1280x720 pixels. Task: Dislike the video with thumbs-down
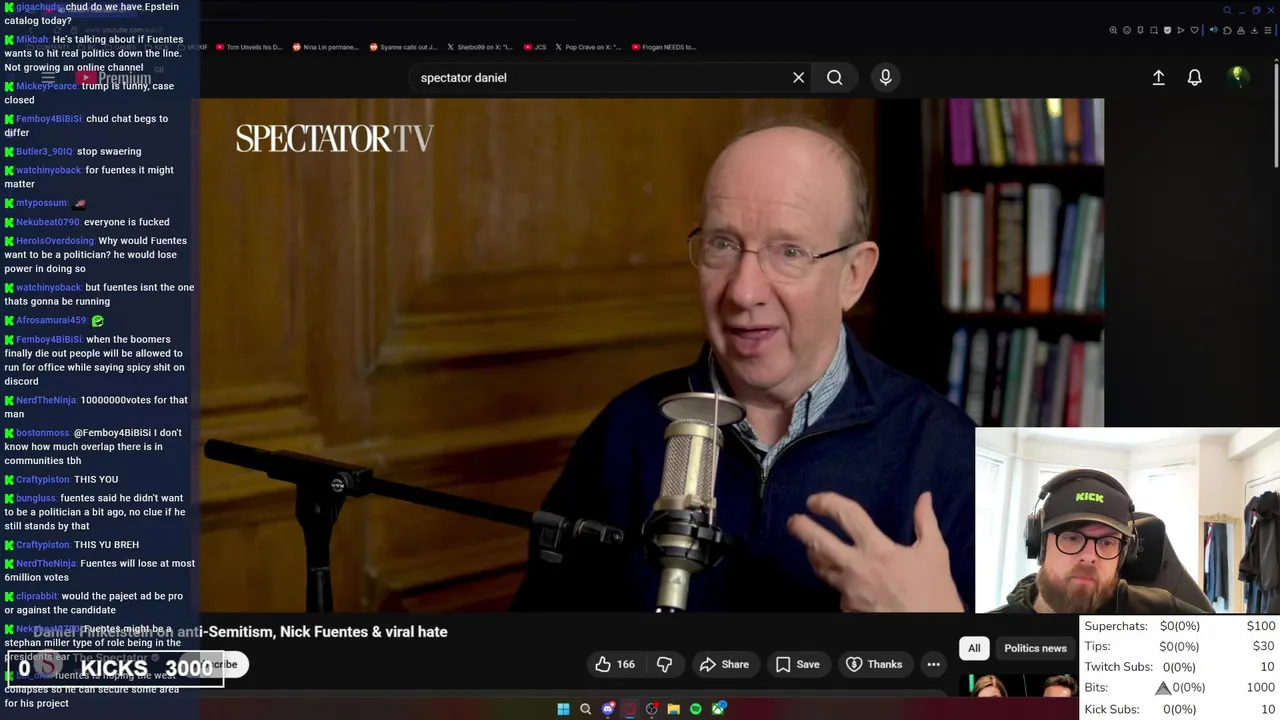664,664
